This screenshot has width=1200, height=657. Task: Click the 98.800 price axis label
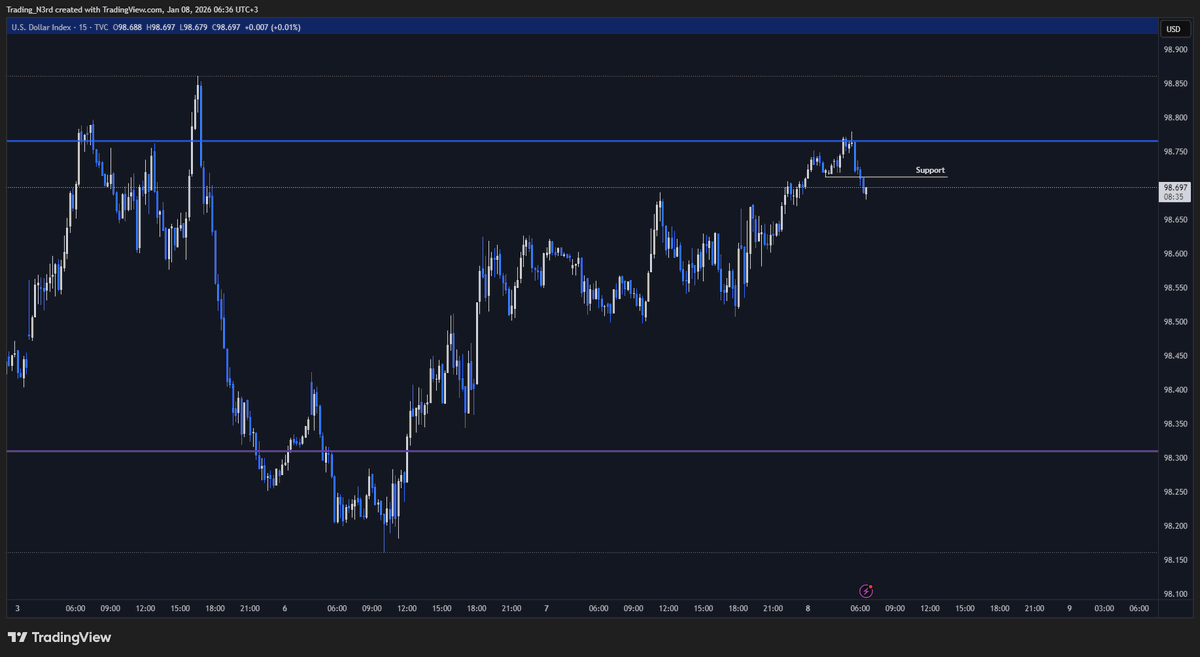click(1175, 117)
